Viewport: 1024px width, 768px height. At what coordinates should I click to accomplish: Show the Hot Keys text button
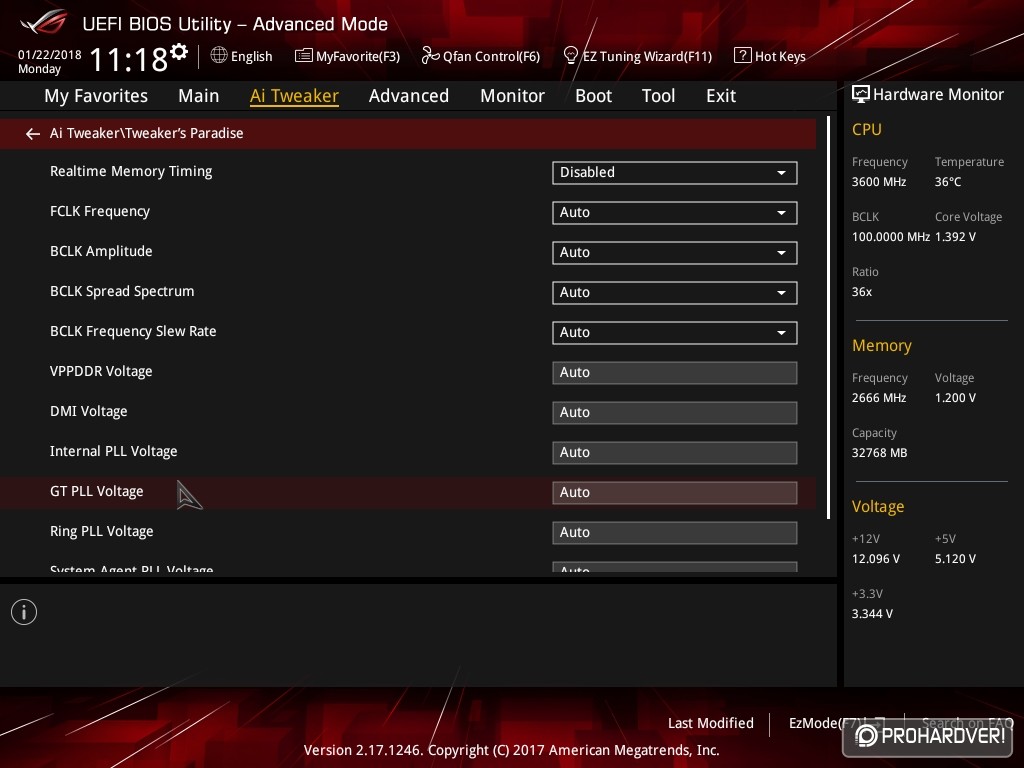point(780,56)
